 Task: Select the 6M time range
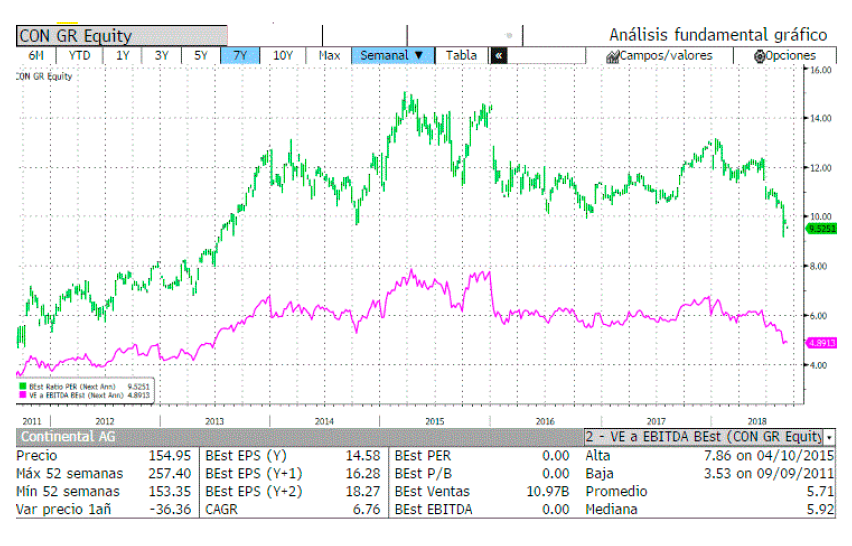point(35,56)
